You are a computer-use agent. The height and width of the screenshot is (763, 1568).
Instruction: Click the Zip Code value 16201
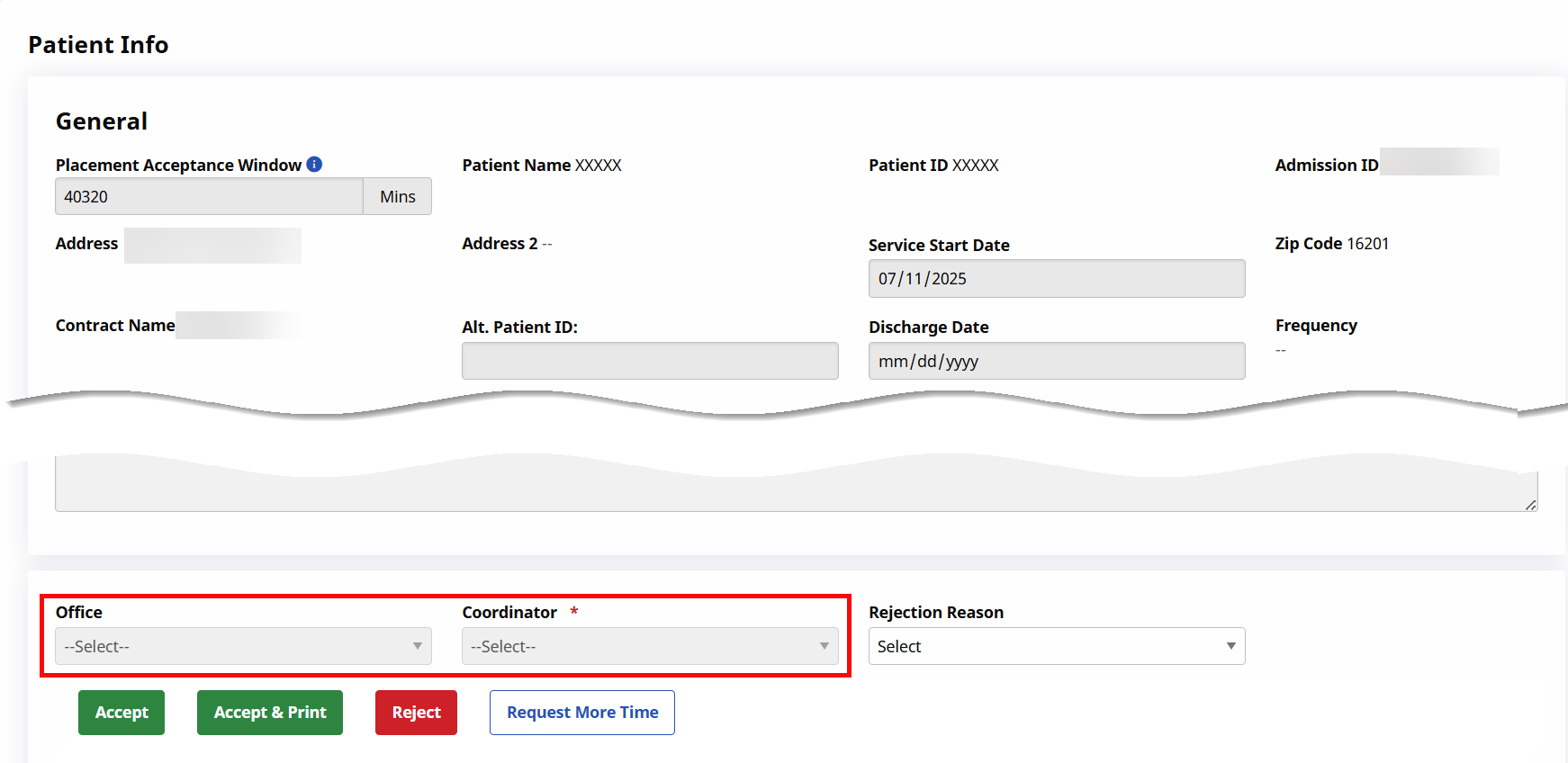click(1367, 244)
